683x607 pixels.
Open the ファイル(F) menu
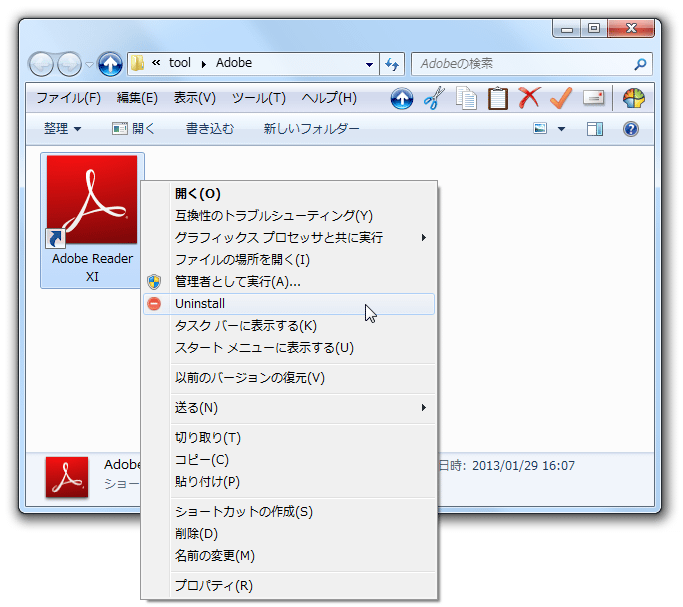click(68, 98)
